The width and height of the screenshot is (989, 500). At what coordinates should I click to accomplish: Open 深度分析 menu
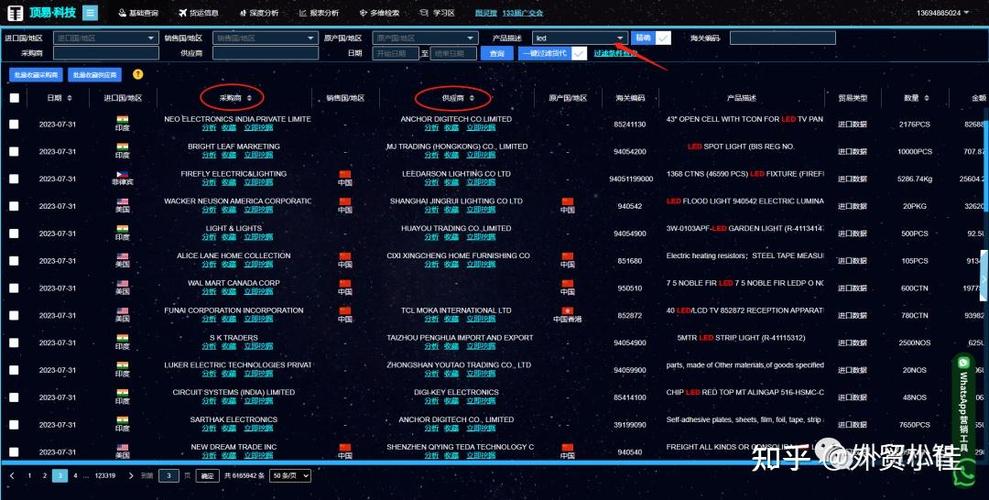tap(259, 13)
